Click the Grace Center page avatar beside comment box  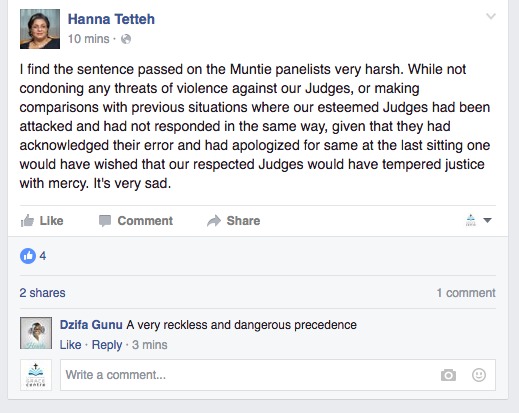pyautogui.click(x=36, y=375)
